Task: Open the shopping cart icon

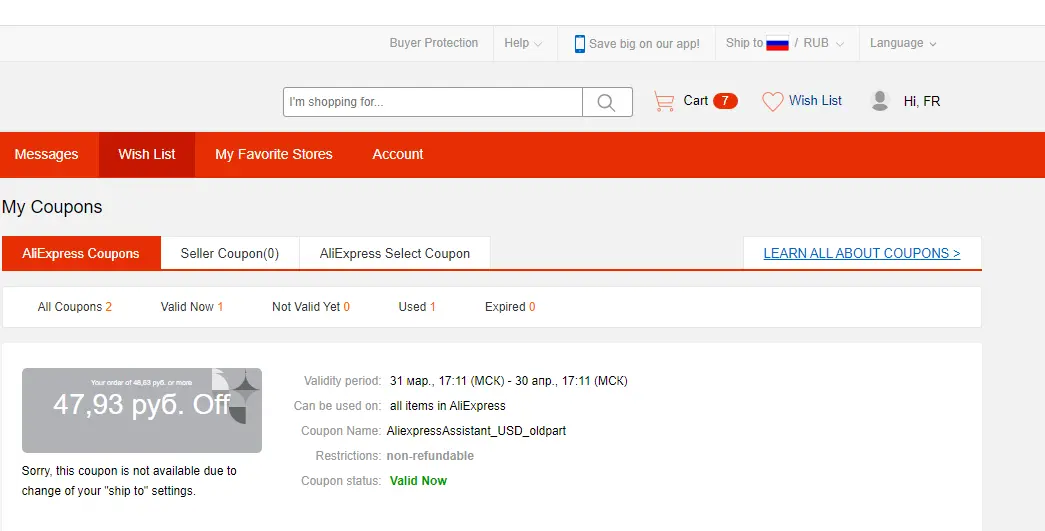Action: pyautogui.click(x=664, y=101)
